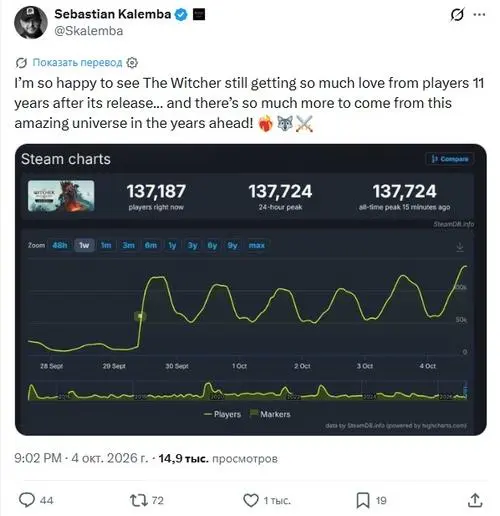Open the three-dot more options menu
Image resolution: width=500 pixels, height=516 pixels.
(479, 15)
